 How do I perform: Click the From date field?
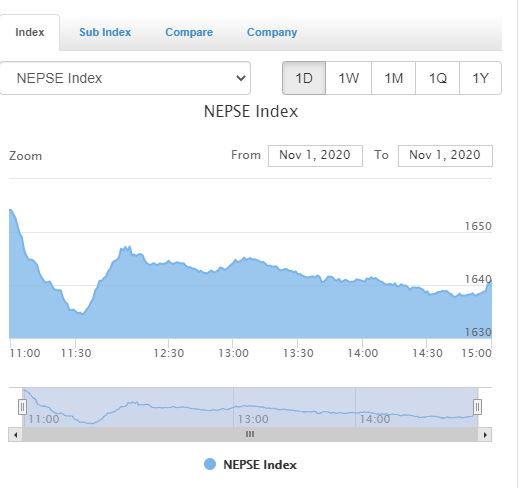tap(315, 156)
